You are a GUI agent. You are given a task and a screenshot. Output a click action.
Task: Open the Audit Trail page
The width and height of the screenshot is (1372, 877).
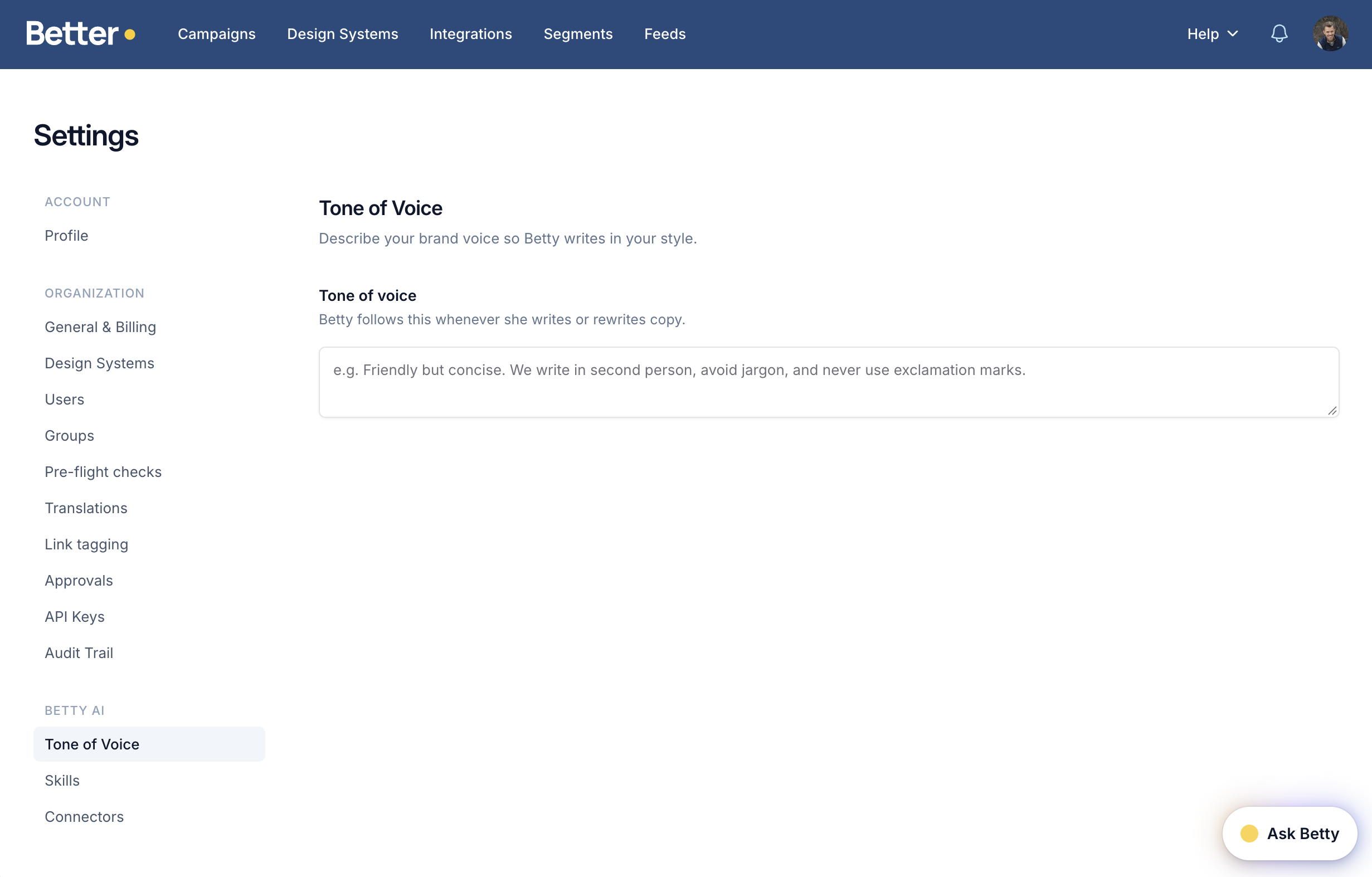tap(149, 652)
